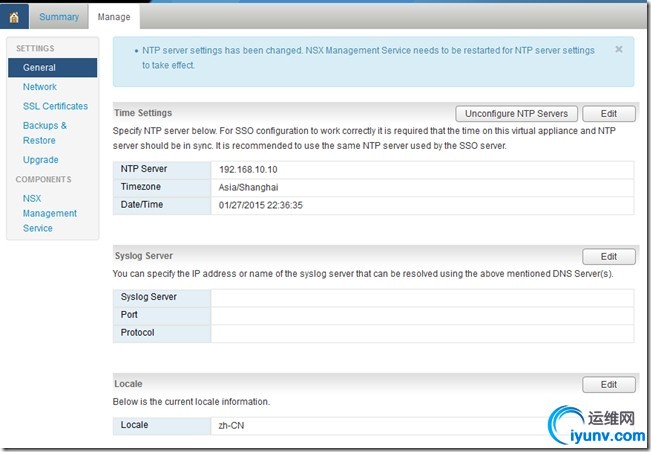651x452 pixels.
Task: Open SSL Certificates settings
Action: pyautogui.click(x=55, y=106)
